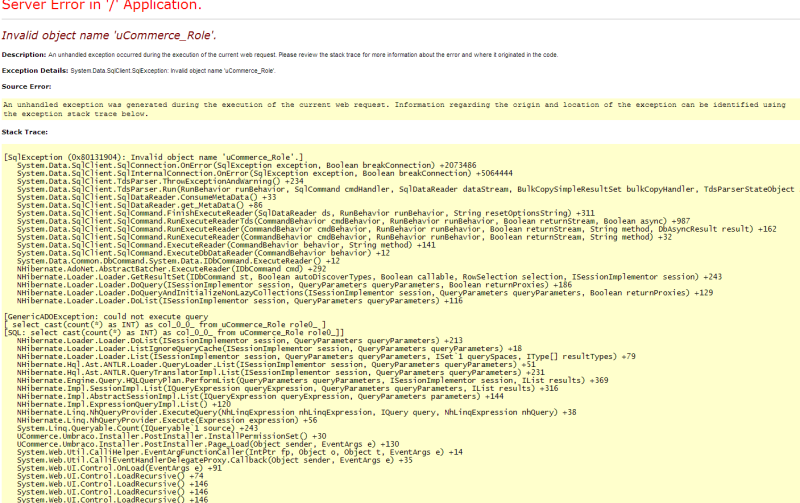Click the 'CalliEventHandlerDelegateProxy.Callback' stack line
The height and width of the screenshot is (503, 800).
point(214,460)
